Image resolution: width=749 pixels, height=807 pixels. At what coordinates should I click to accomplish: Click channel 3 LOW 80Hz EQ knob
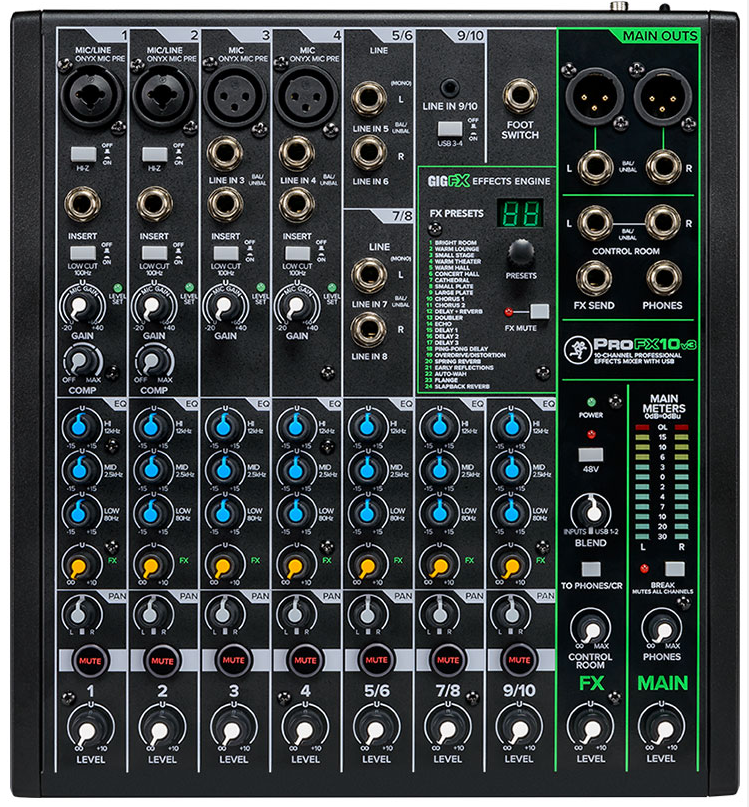pyautogui.click(x=223, y=513)
